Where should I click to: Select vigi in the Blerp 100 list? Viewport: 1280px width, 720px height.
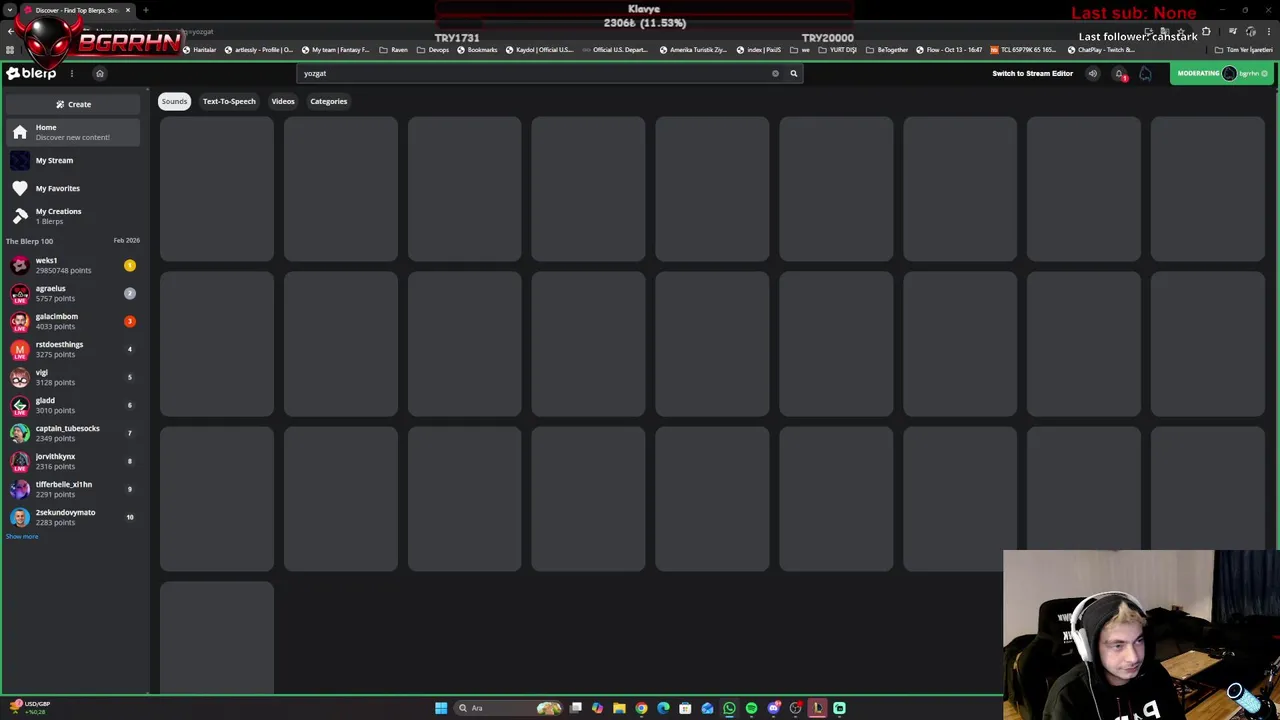[73, 377]
